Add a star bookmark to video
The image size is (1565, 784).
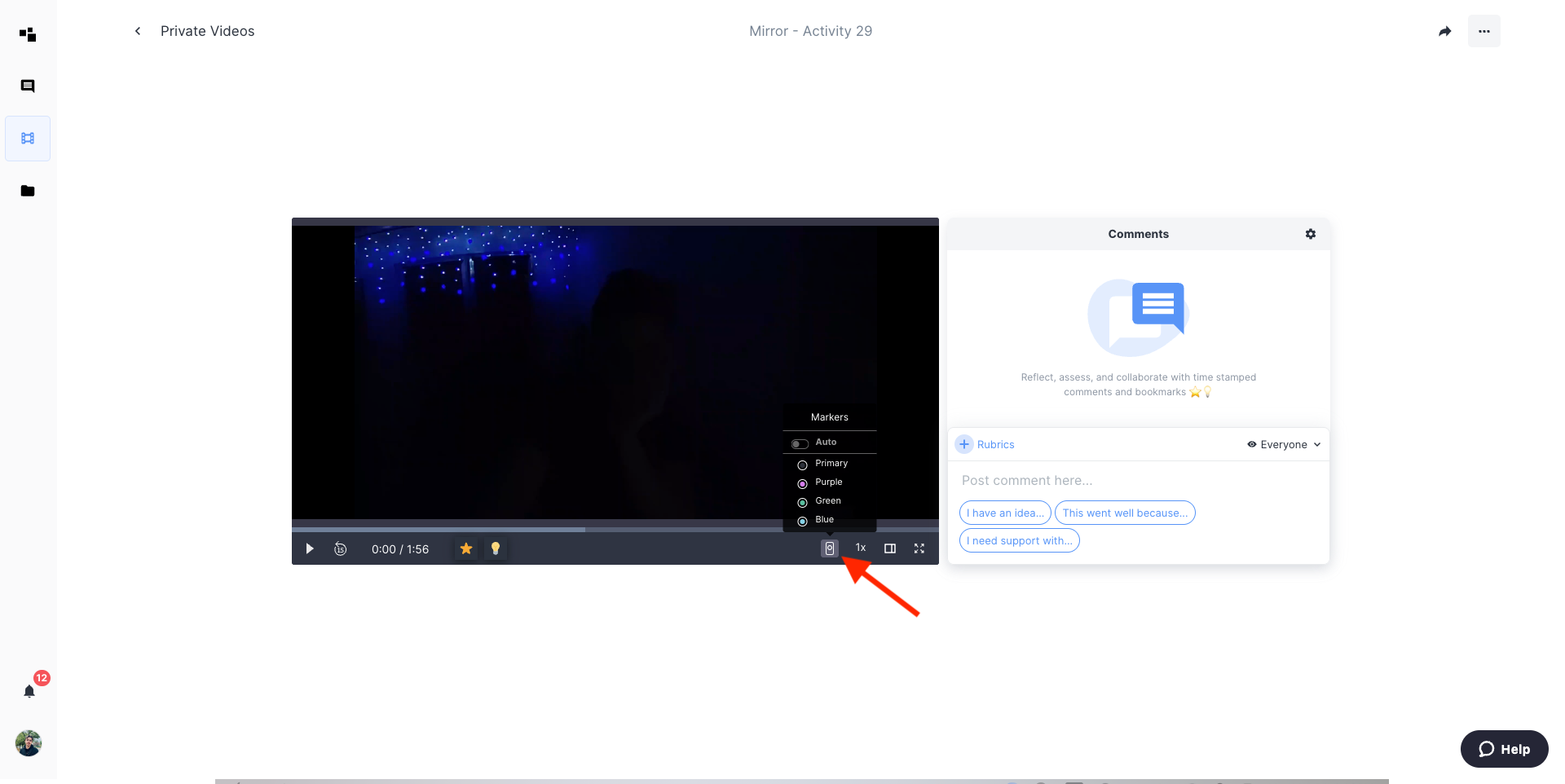pos(466,548)
